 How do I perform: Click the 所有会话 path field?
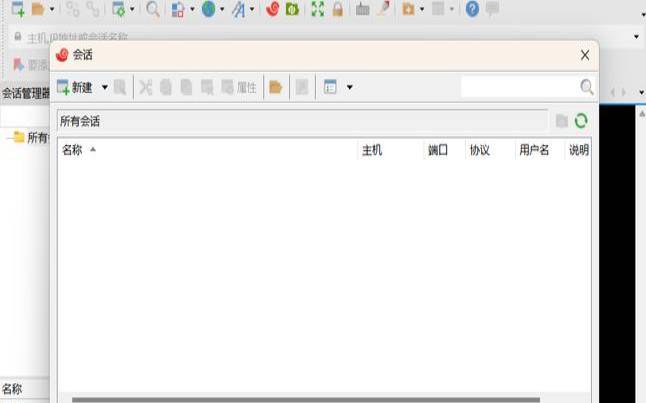303,121
